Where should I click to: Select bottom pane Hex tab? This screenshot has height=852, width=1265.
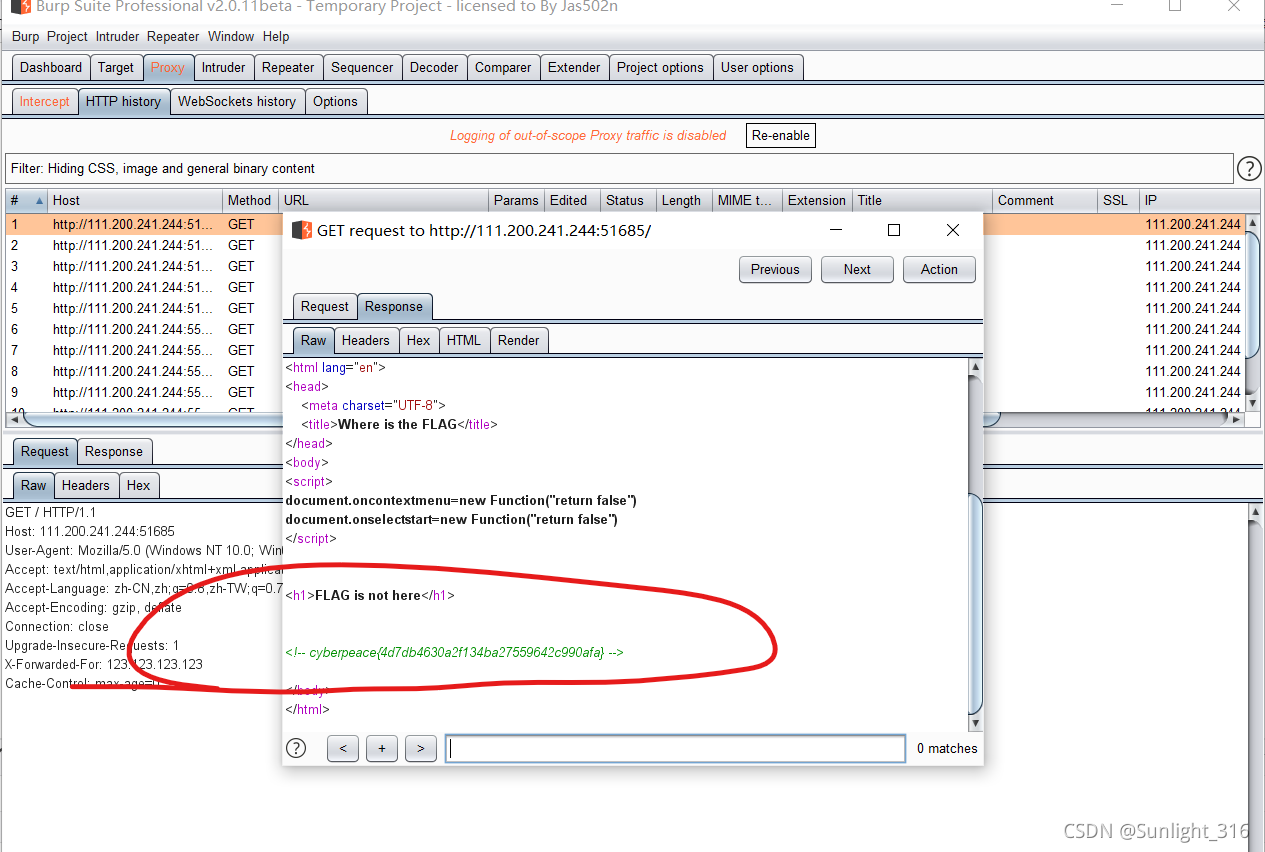tap(138, 485)
